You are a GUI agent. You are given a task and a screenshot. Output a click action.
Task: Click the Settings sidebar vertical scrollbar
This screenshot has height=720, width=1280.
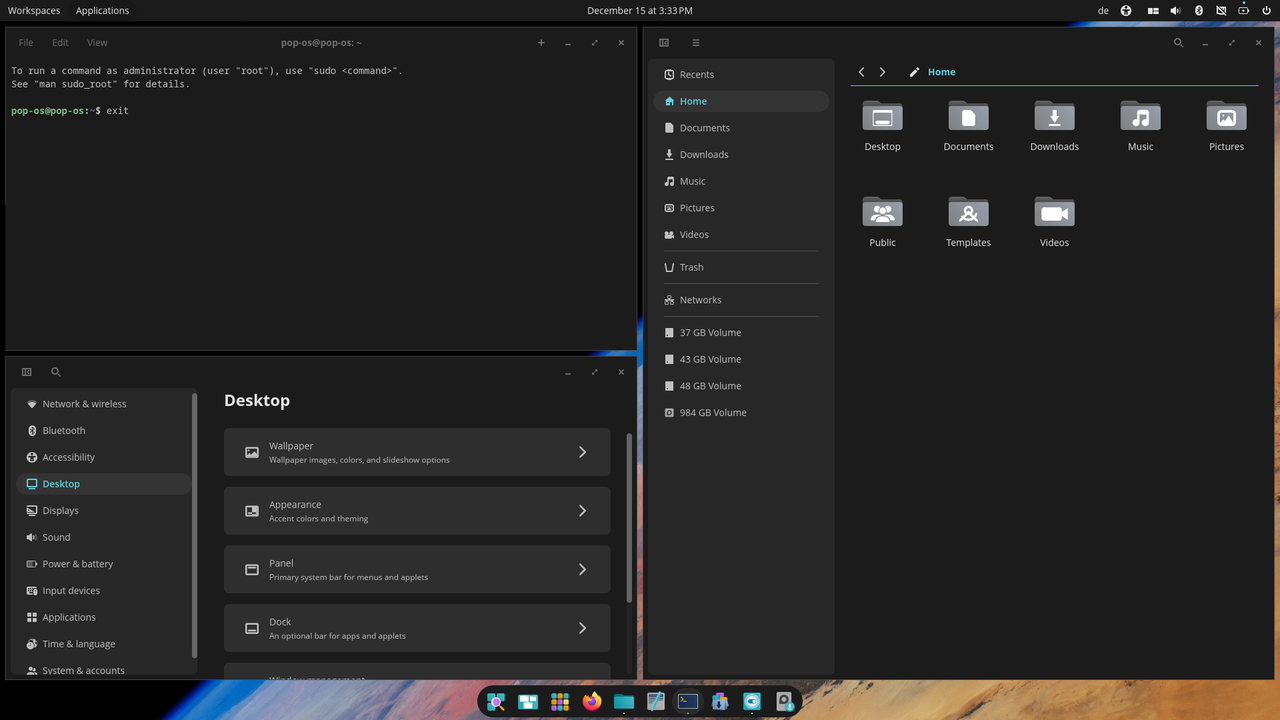[195, 525]
